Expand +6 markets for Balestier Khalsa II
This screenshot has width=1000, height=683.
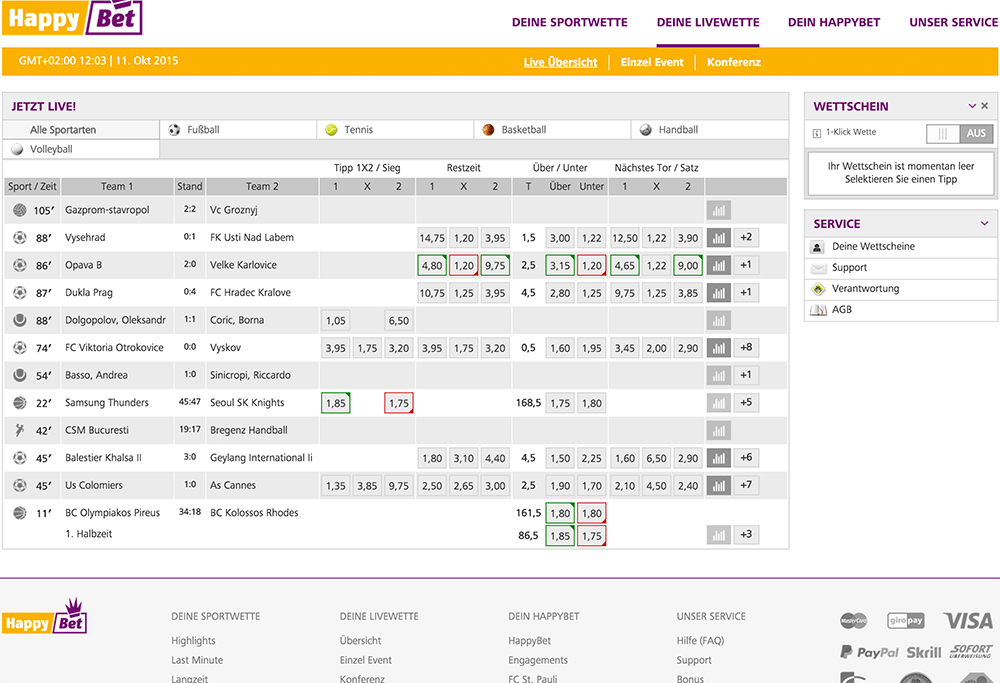[x=746, y=458]
